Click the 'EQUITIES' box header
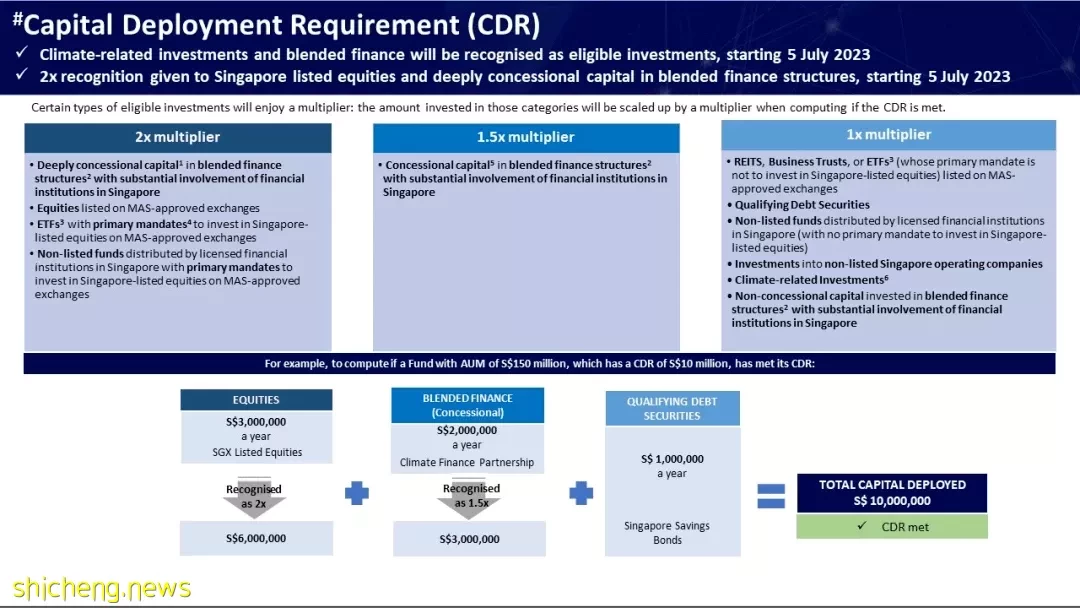 click(256, 400)
